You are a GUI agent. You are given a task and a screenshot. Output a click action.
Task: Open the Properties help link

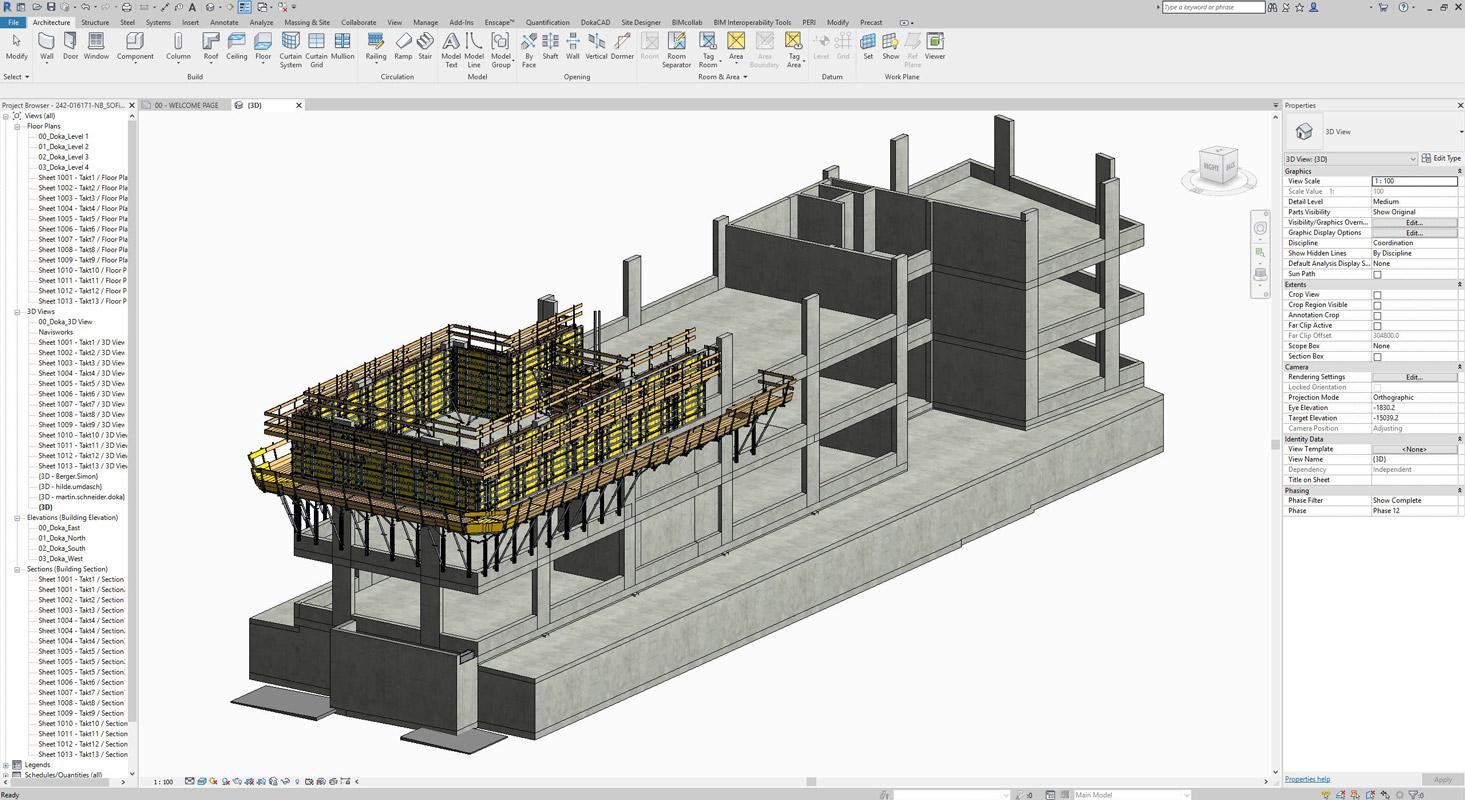coord(1307,779)
